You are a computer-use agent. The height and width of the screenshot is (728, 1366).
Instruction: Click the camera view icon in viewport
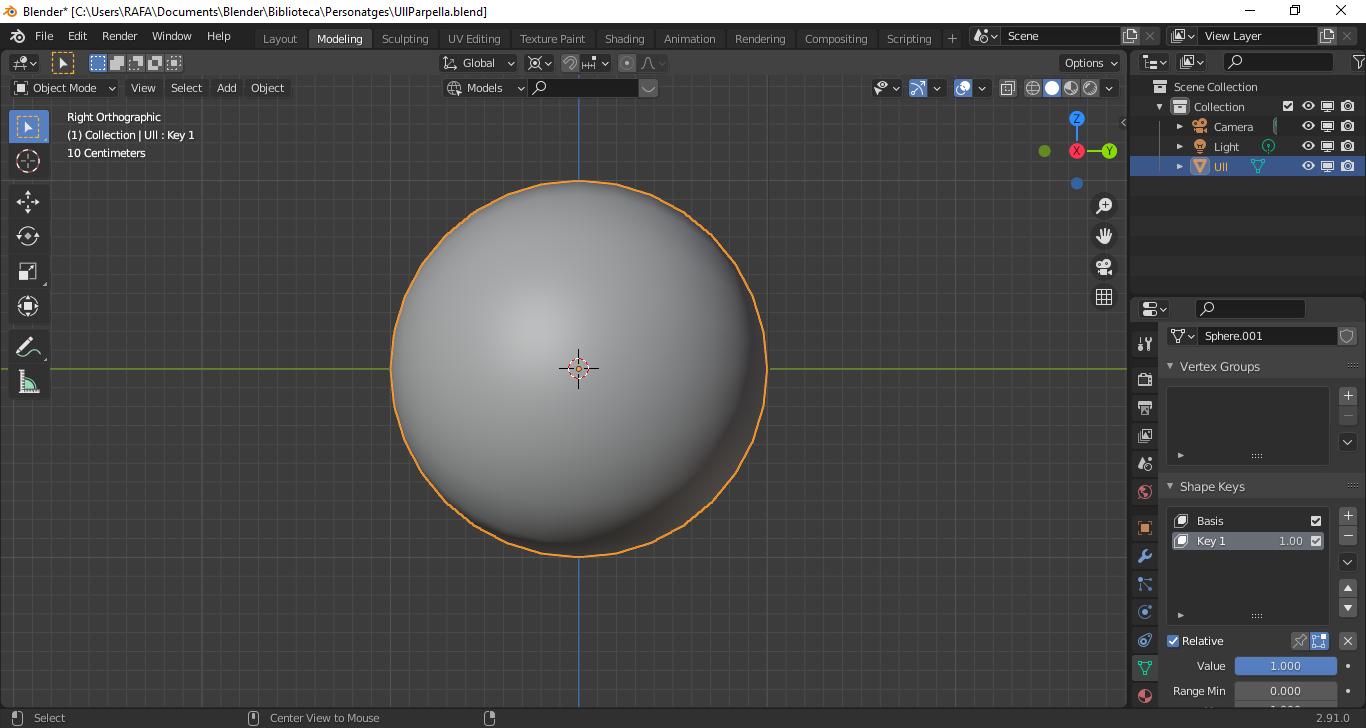1104,267
